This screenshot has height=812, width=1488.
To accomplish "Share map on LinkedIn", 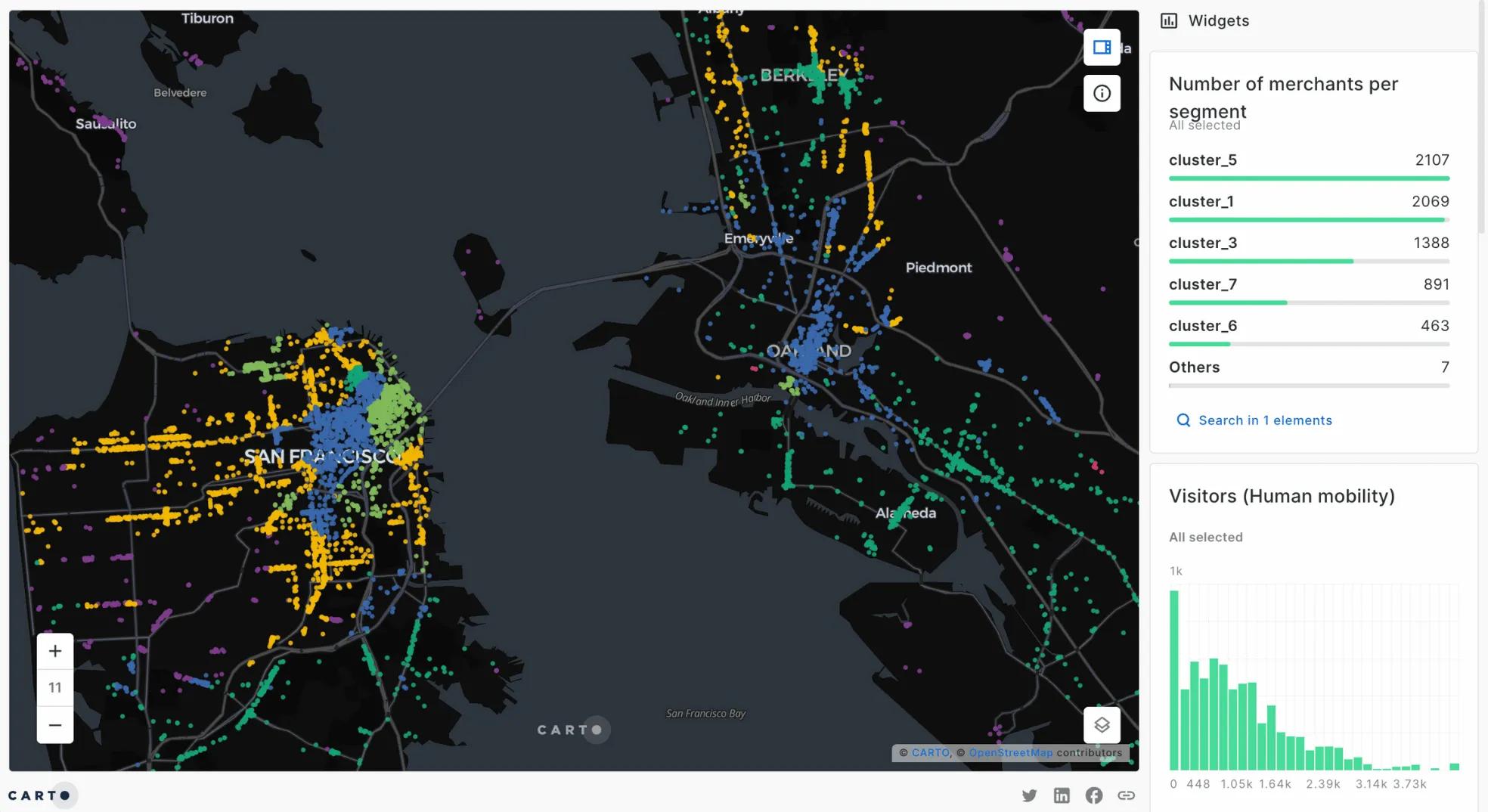I will point(1062,795).
